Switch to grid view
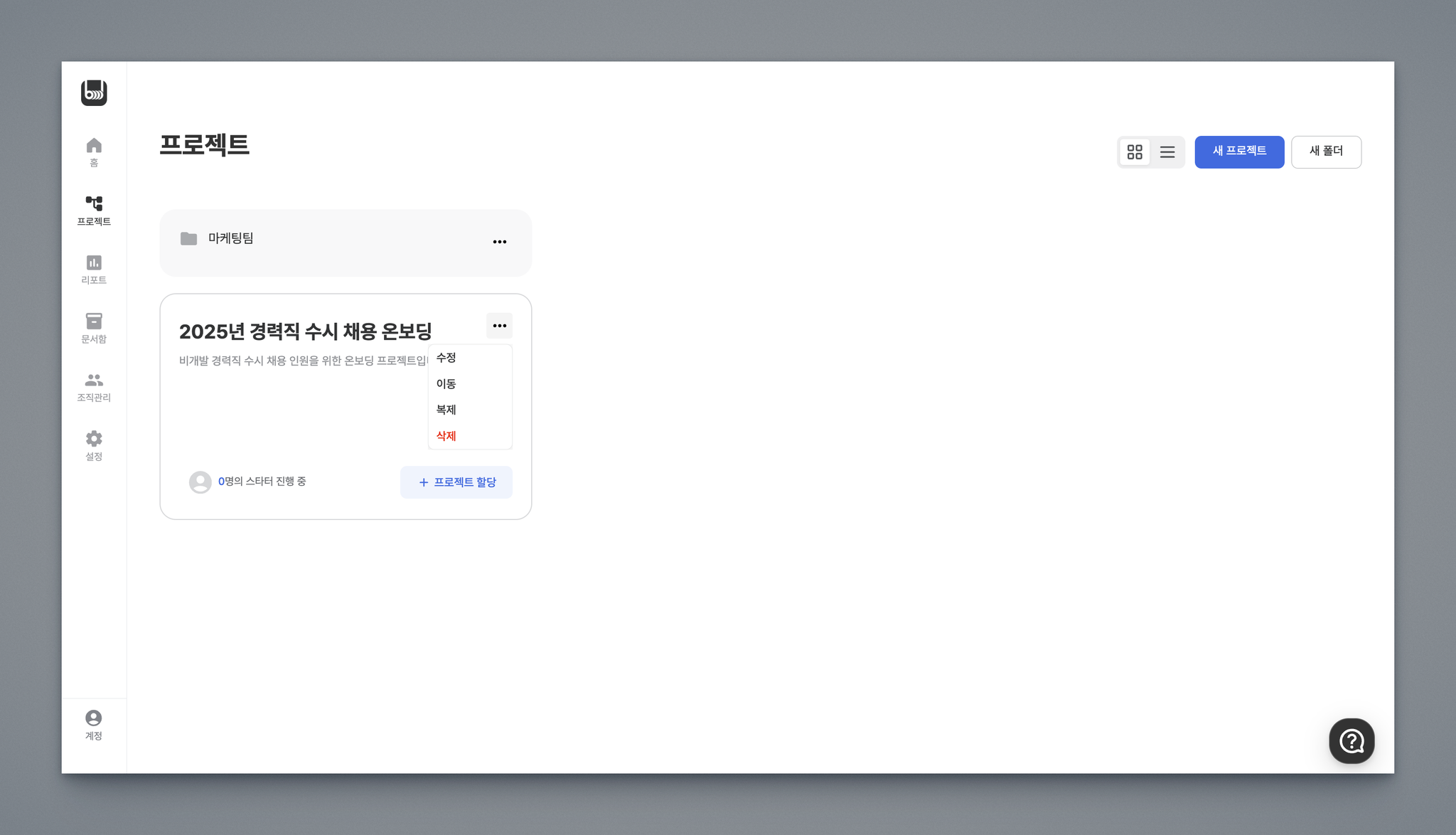 1135,152
